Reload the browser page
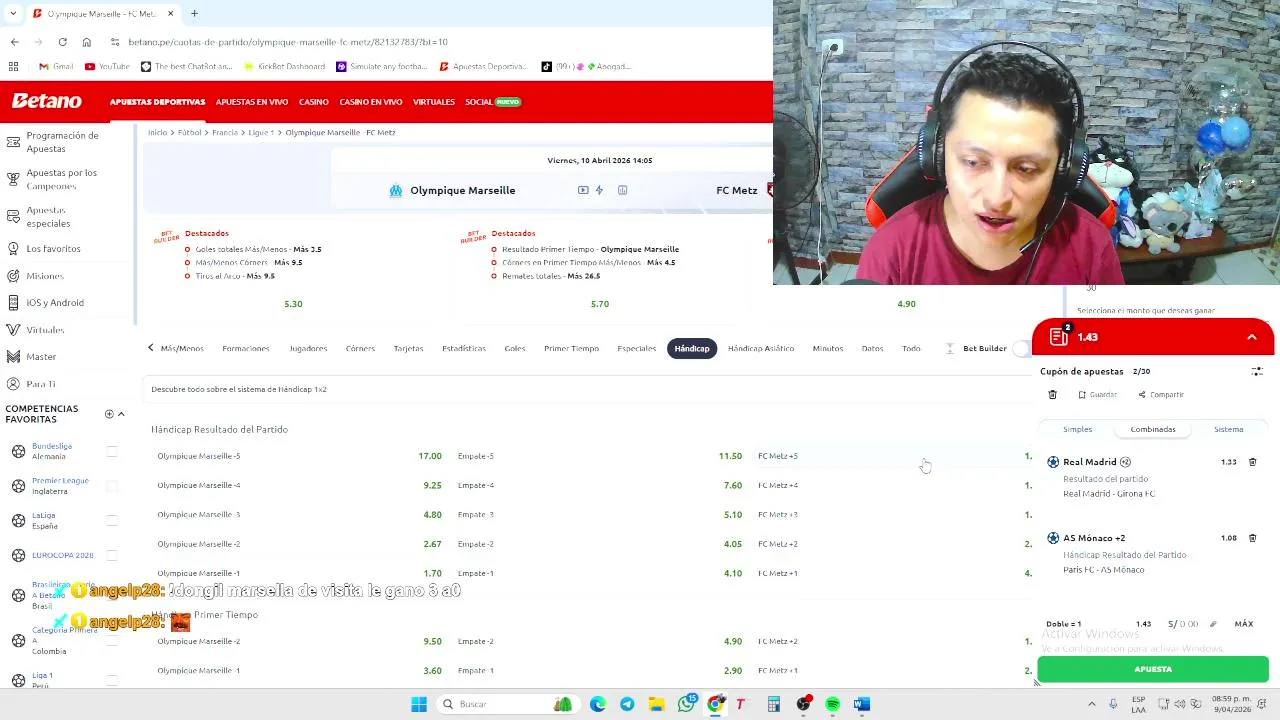This screenshot has height=720, width=1280. click(x=62, y=42)
